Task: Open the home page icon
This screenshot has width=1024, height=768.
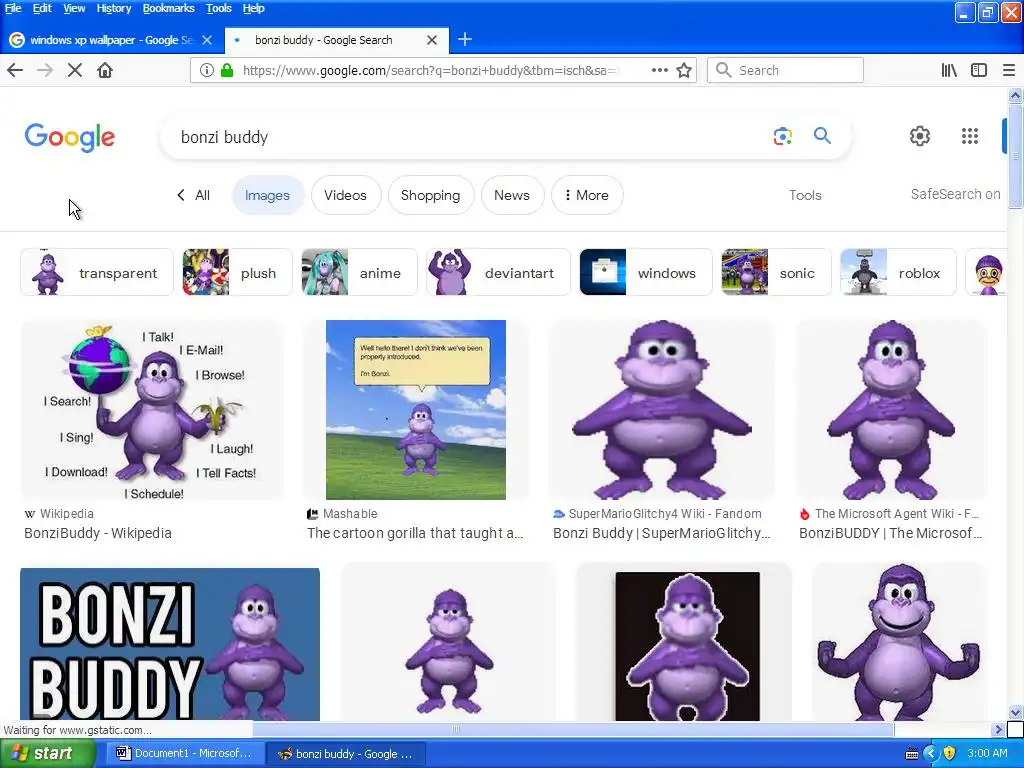Action: click(104, 70)
